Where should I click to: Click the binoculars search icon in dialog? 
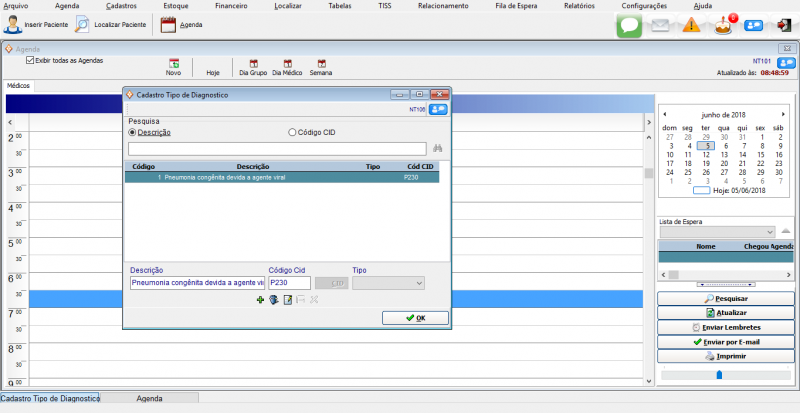point(437,148)
